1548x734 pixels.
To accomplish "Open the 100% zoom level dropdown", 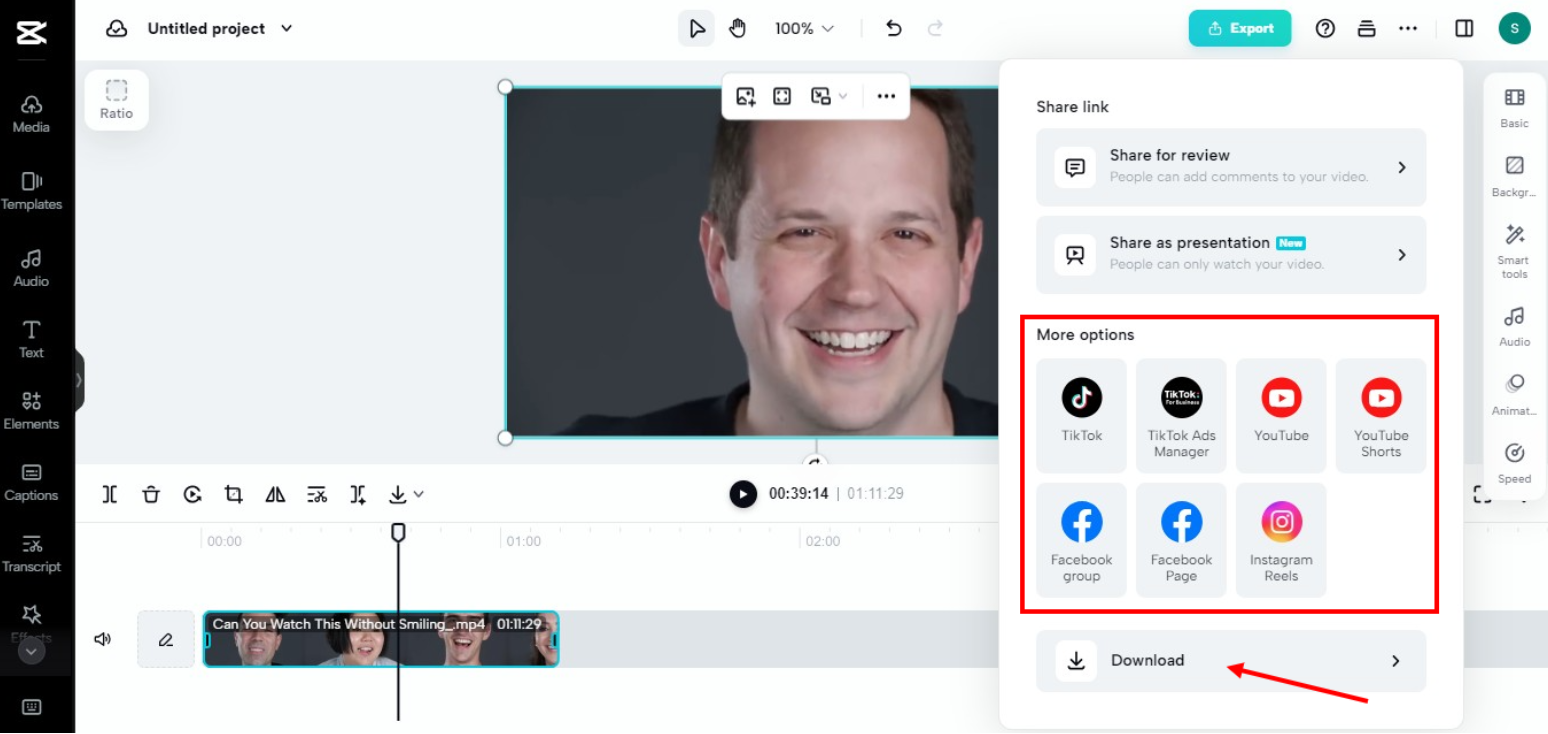I will [x=804, y=29].
